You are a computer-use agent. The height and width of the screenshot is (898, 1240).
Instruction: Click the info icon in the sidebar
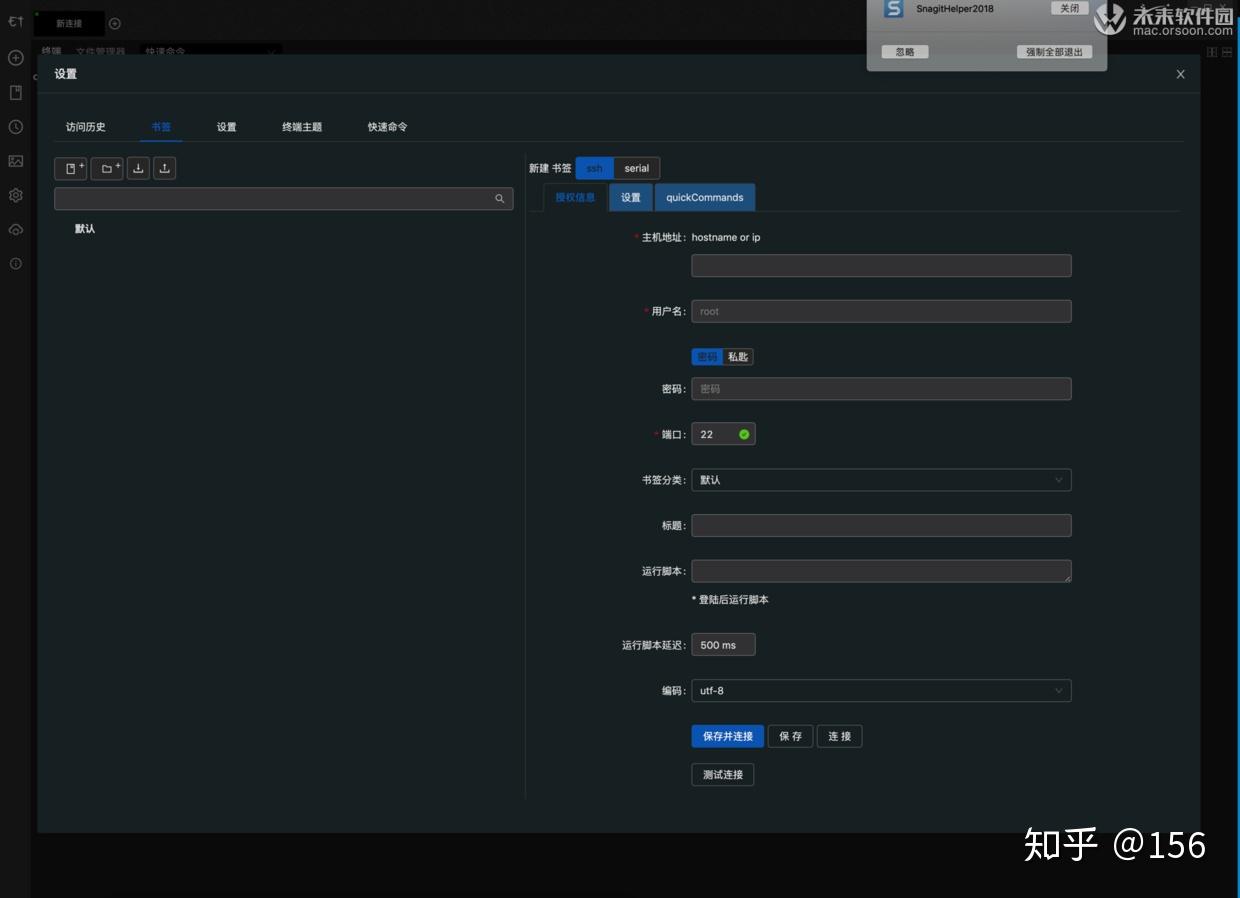coord(16,264)
